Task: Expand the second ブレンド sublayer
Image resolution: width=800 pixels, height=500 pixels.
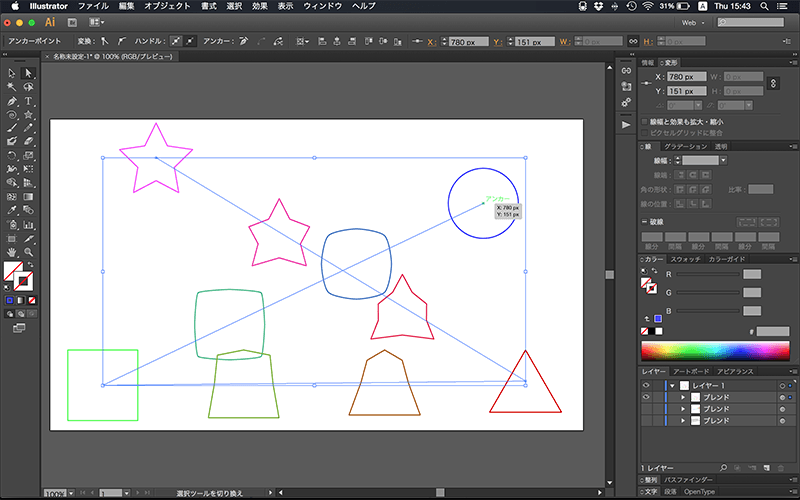Action: coord(683,409)
